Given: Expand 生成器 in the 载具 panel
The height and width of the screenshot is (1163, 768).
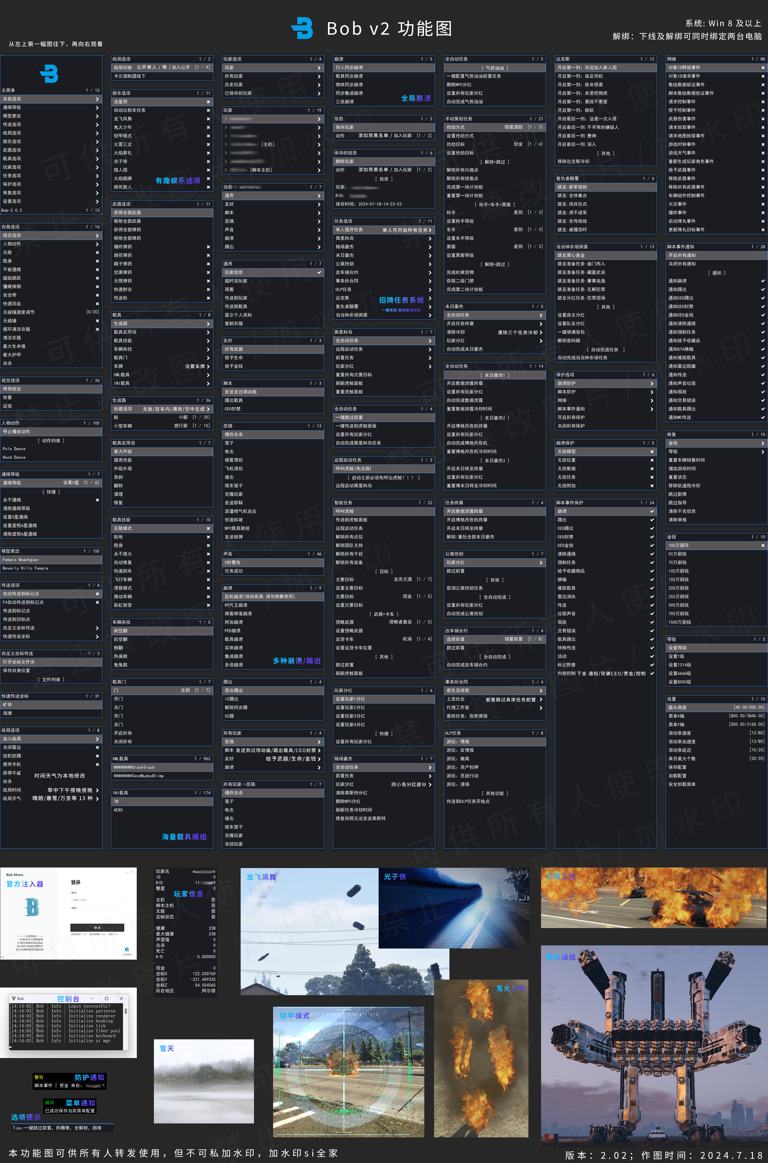Looking at the screenshot, I should click(x=160, y=324).
